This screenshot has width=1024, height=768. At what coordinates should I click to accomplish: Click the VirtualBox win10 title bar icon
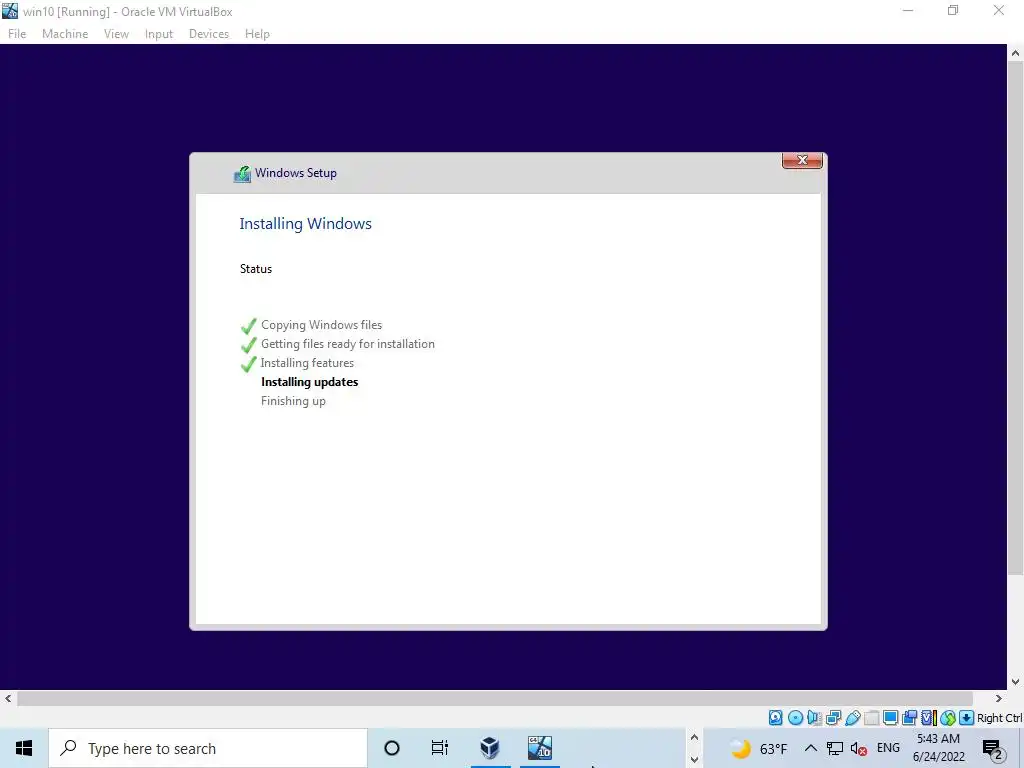tap(10, 10)
